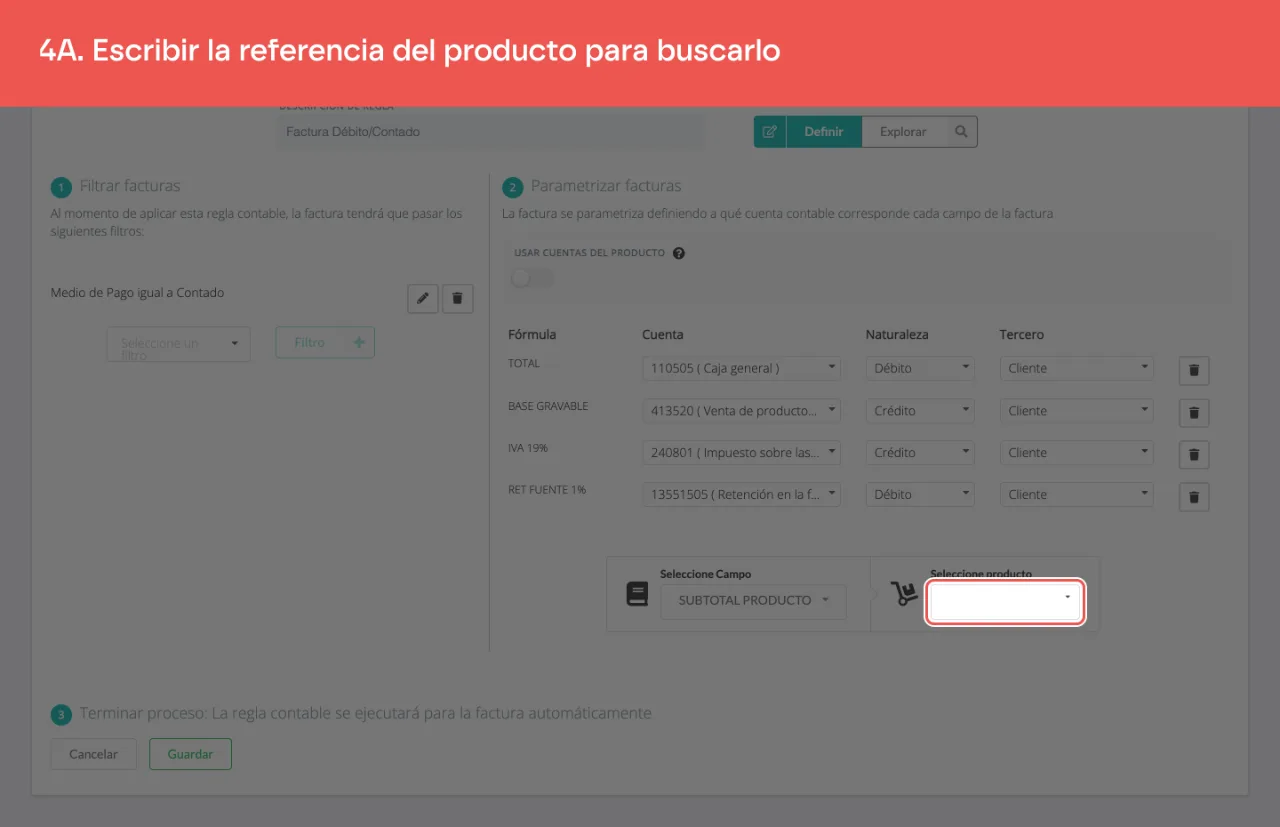Open the 13551505 Retención account dropdown
The image size is (1280, 827).
click(x=742, y=494)
